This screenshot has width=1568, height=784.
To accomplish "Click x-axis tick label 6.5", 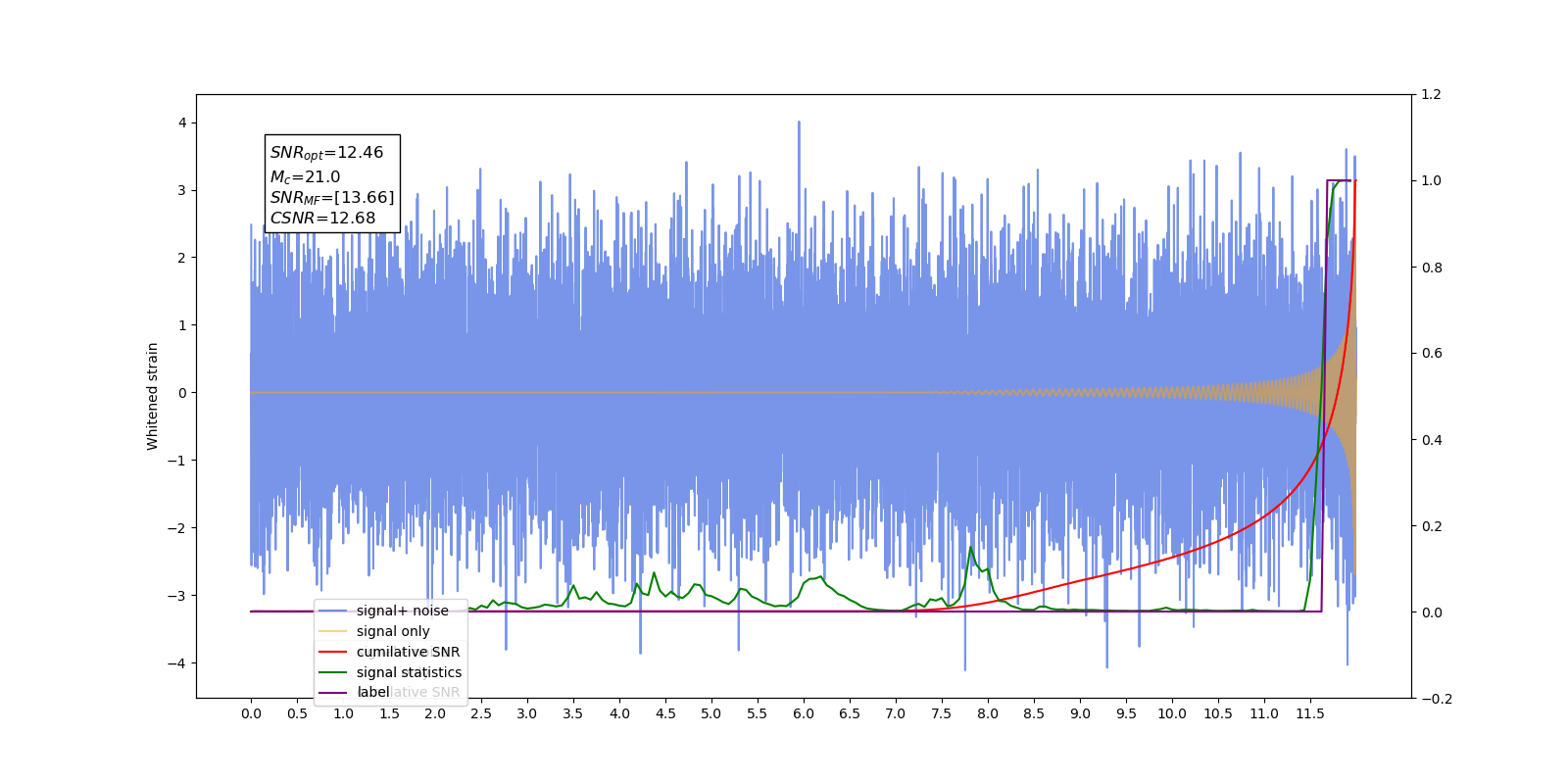I will pyautogui.click(x=850, y=713).
